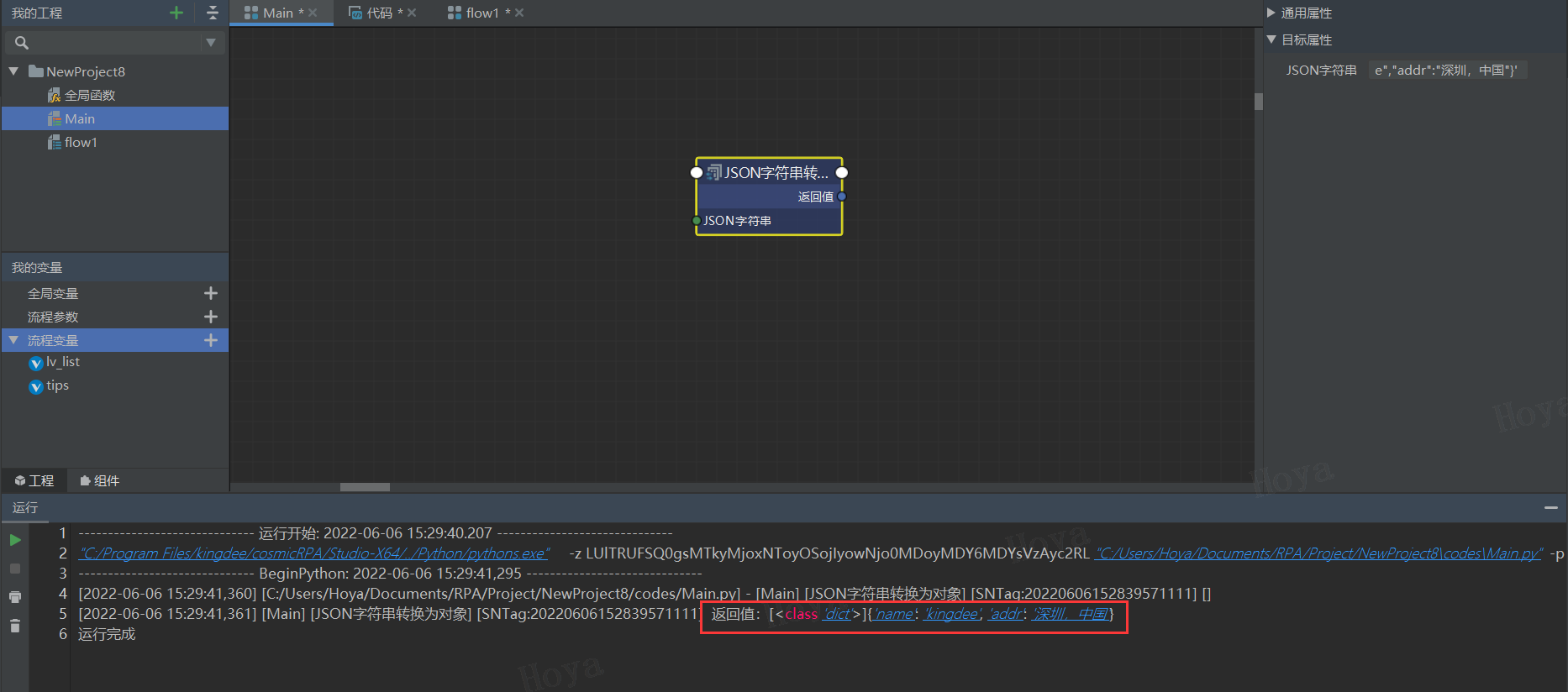Select the NewProject8 folder
The image size is (1568, 692).
coord(77,71)
